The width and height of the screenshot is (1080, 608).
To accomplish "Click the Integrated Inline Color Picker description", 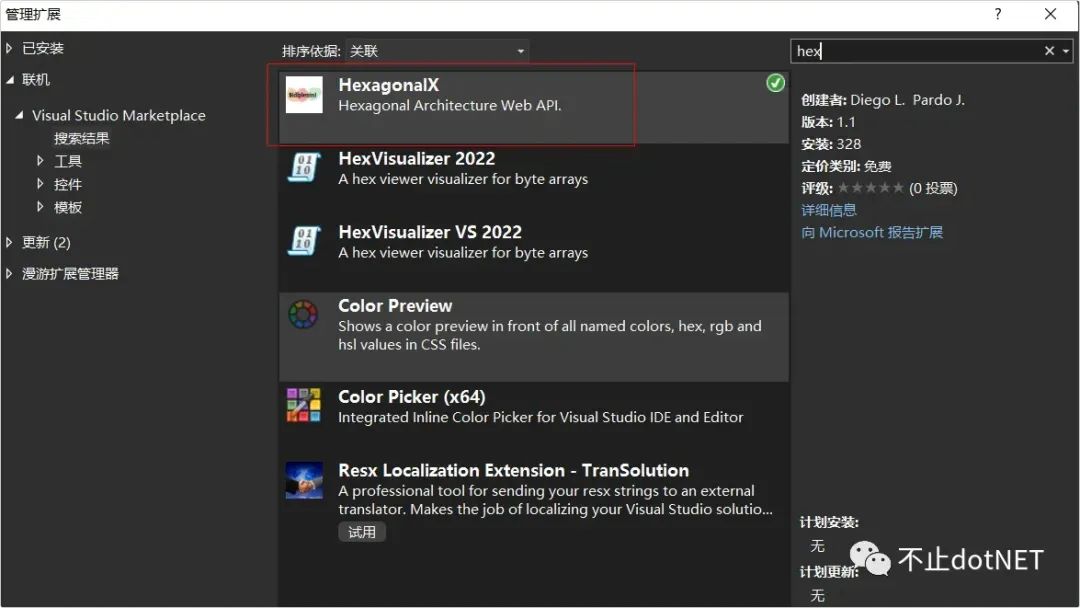I will tap(541, 417).
